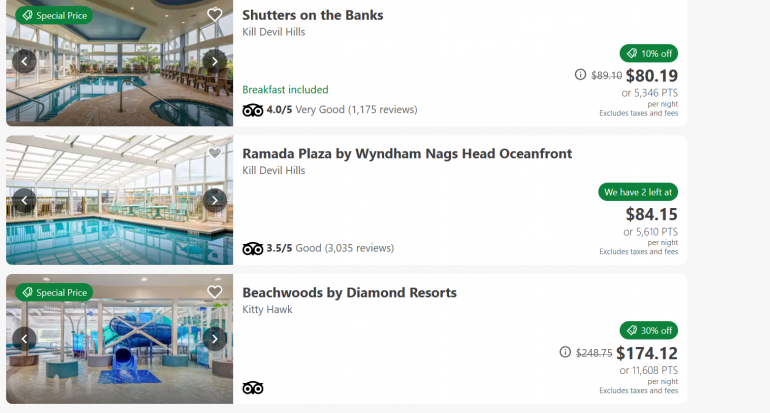Select the $84.15 Ramada Plaza price
This screenshot has height=413, width=770.
click(651, 213)
